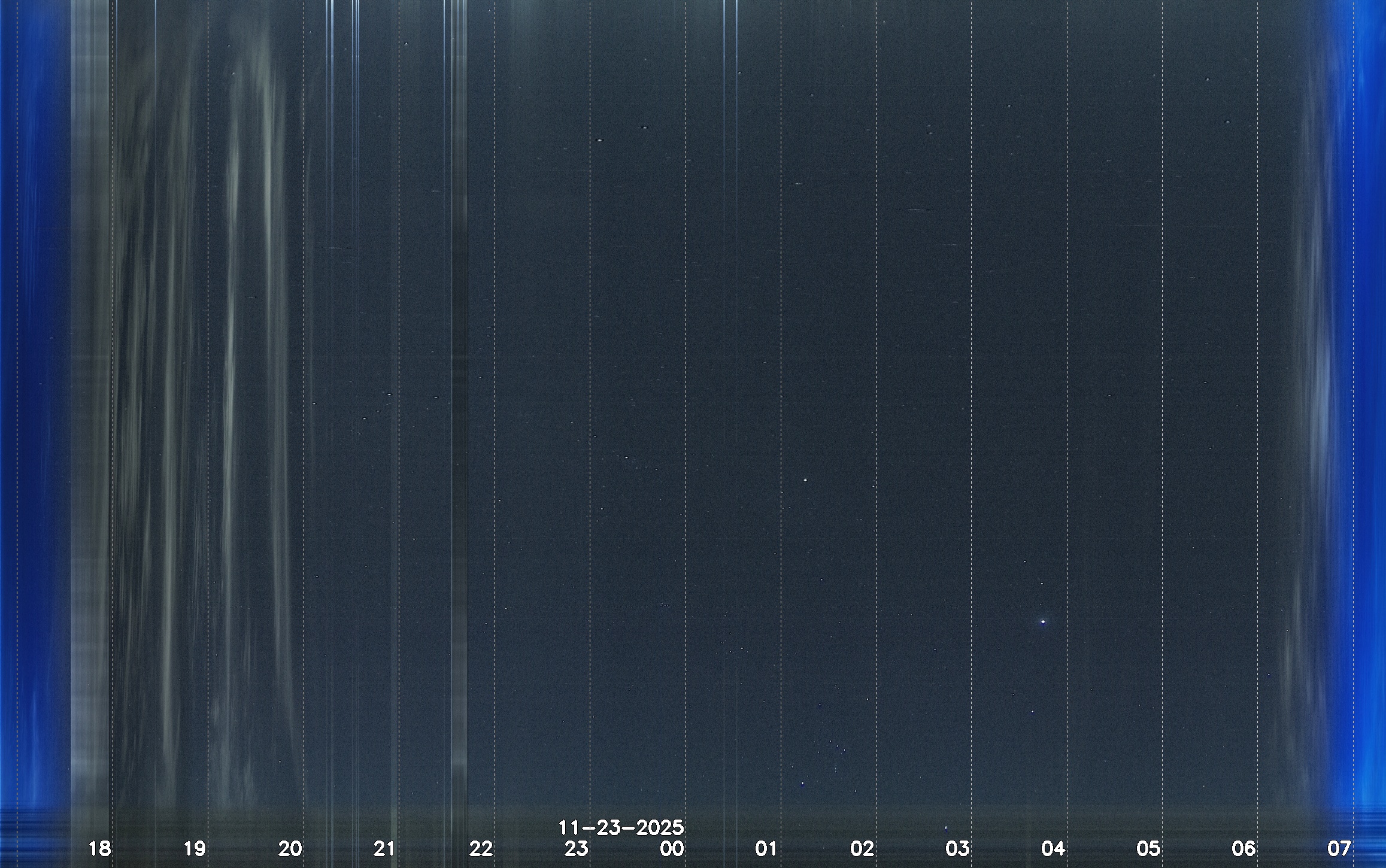This screenshot has height=868, width=1386.
Task: Select the 03 hour label
Action: click(958, 848)
